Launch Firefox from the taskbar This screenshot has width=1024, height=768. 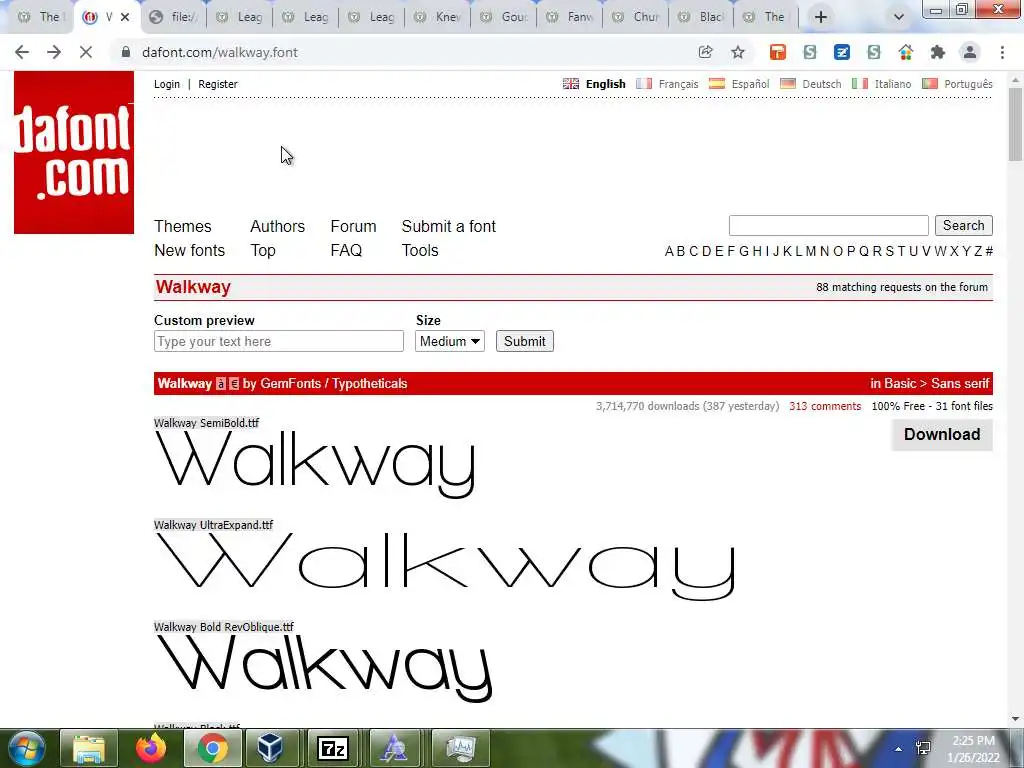[x=151, y=748]
